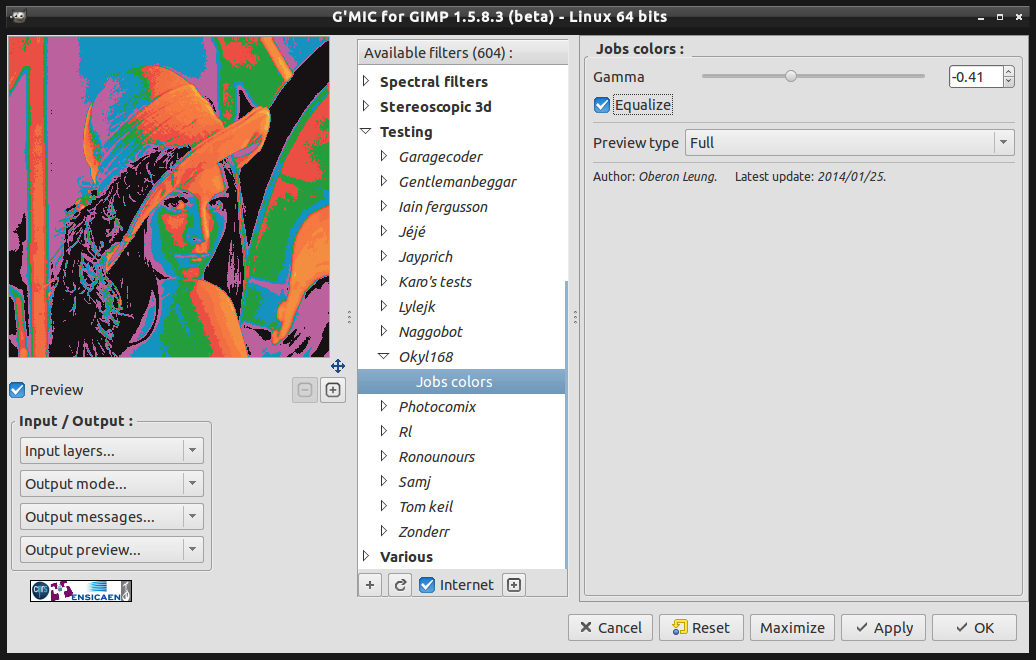1036x660 pixels.
Task: Expand the Lylejk folder
Action: click(x=384, y=306)
